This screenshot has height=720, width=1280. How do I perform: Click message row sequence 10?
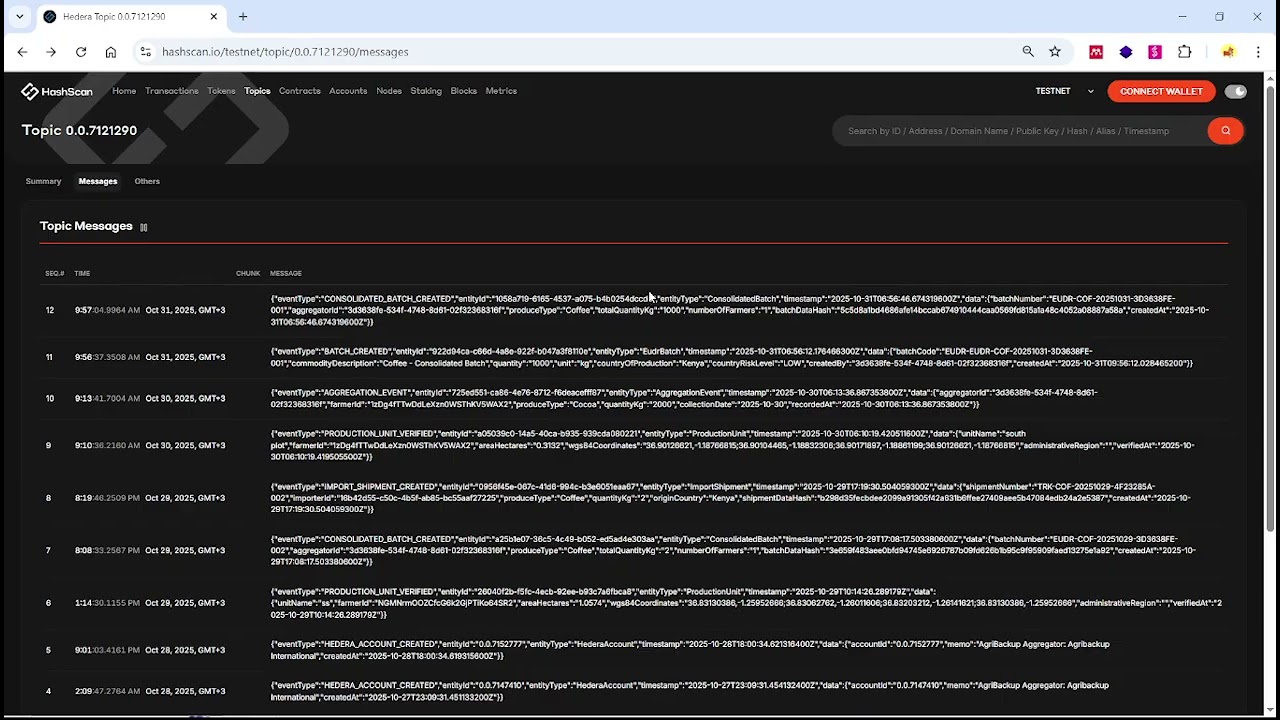click(634, 398)
